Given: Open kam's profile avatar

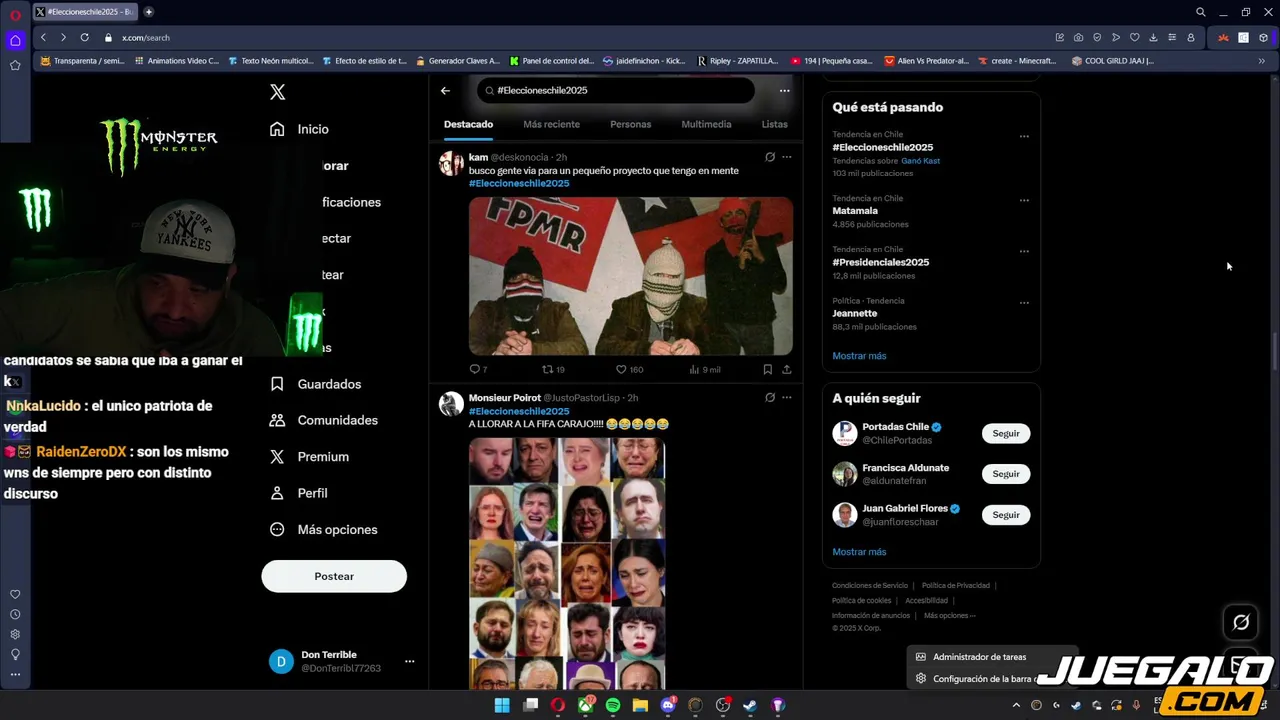Looking at the screenshot, I should [x=451, y=163].
